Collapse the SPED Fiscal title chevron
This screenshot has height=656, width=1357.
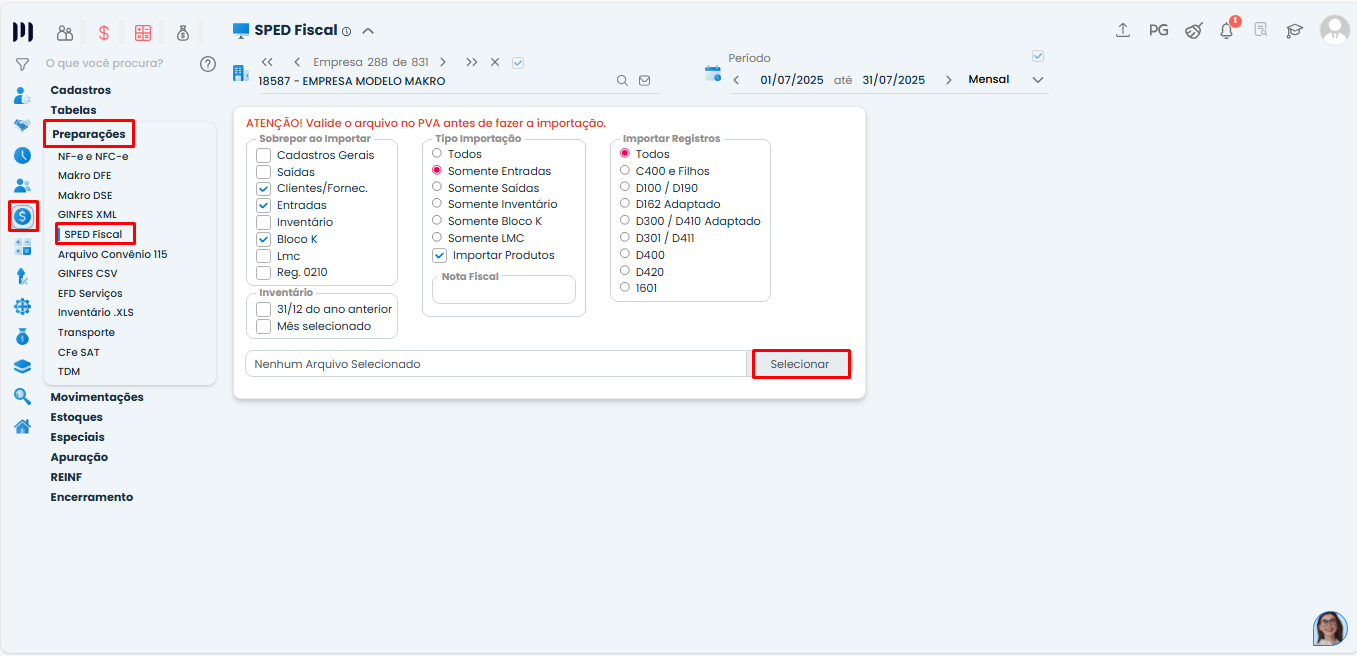click(x=368, y=31)
